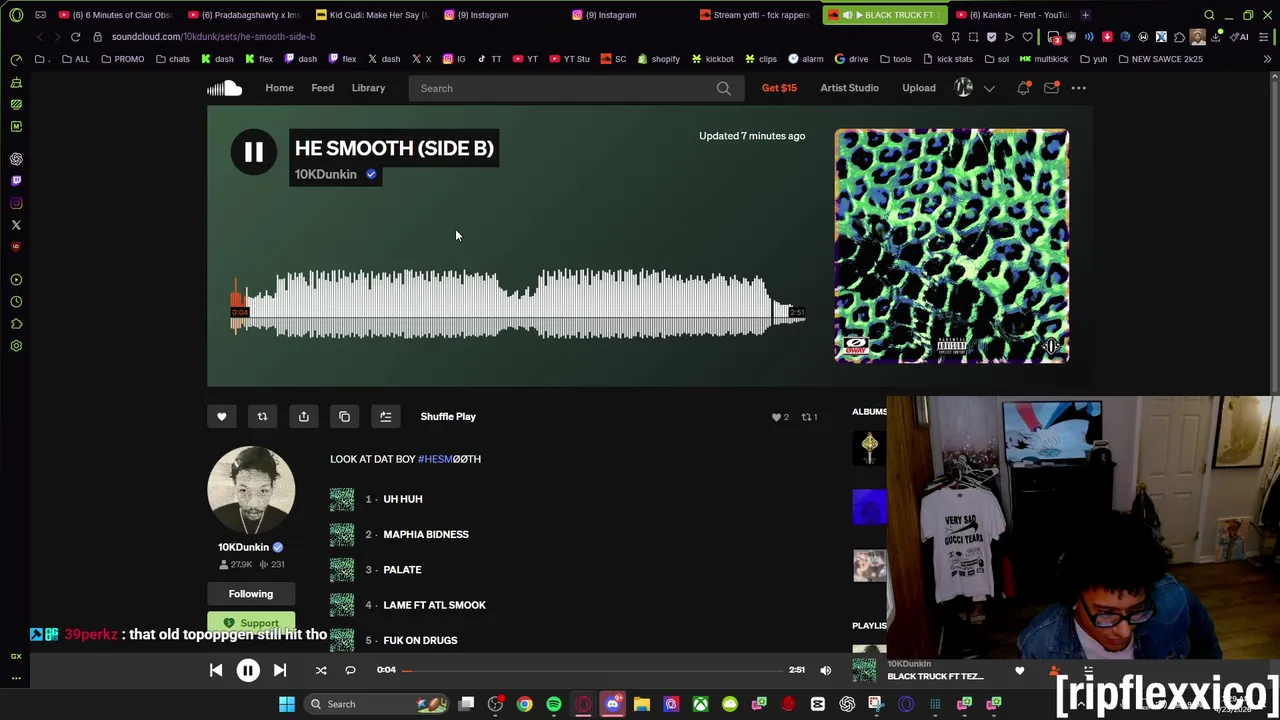Pause the HE SMOOTH (SIDE B) playlist
1280x720 pixels.
click(253, 152)
